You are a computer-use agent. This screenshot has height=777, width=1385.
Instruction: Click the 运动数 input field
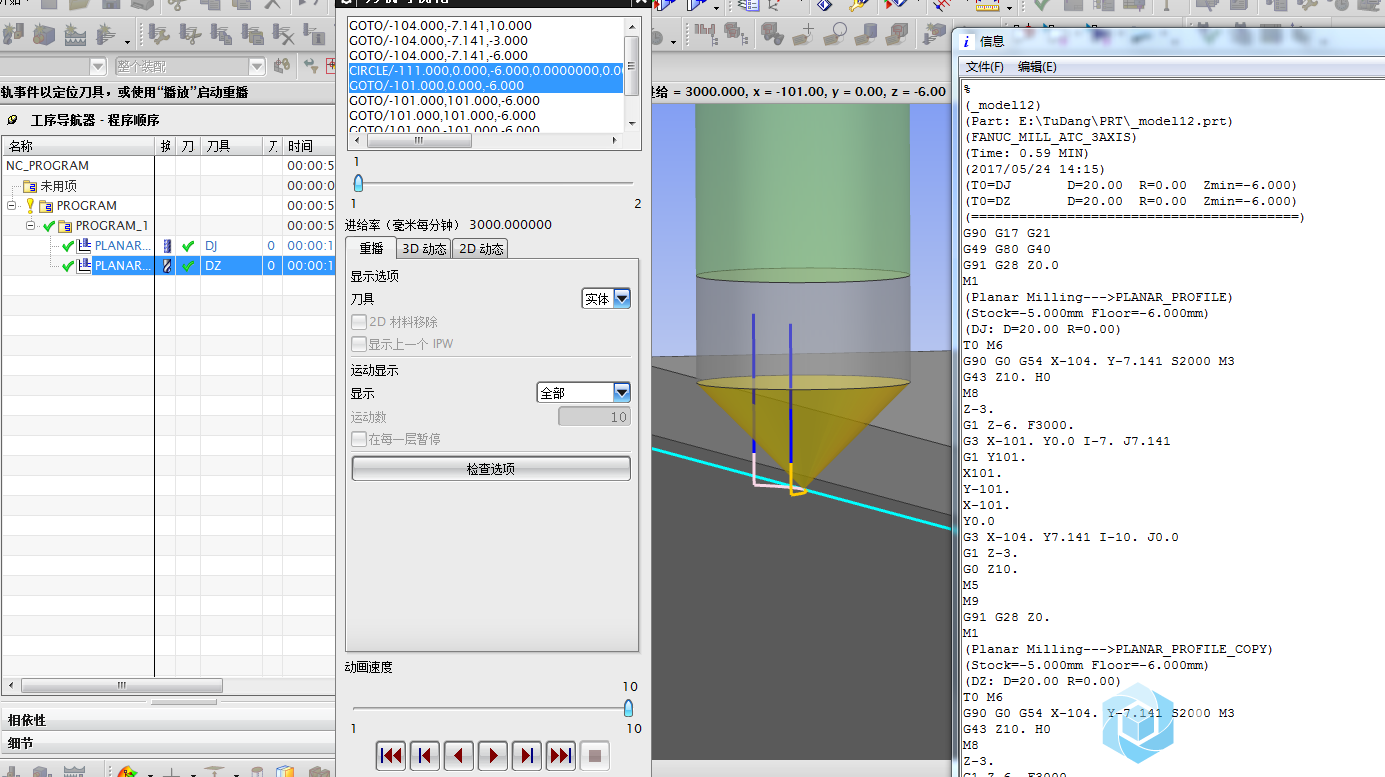(594, 417)
